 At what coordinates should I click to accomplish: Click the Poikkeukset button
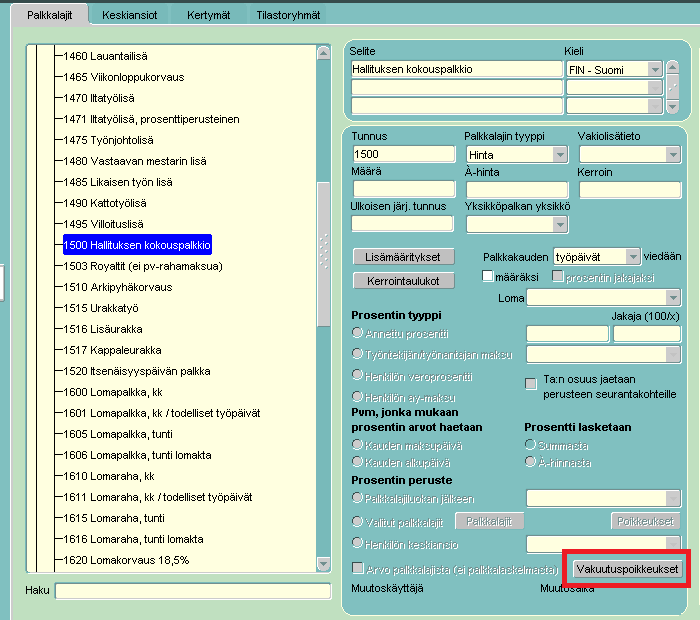646,521
